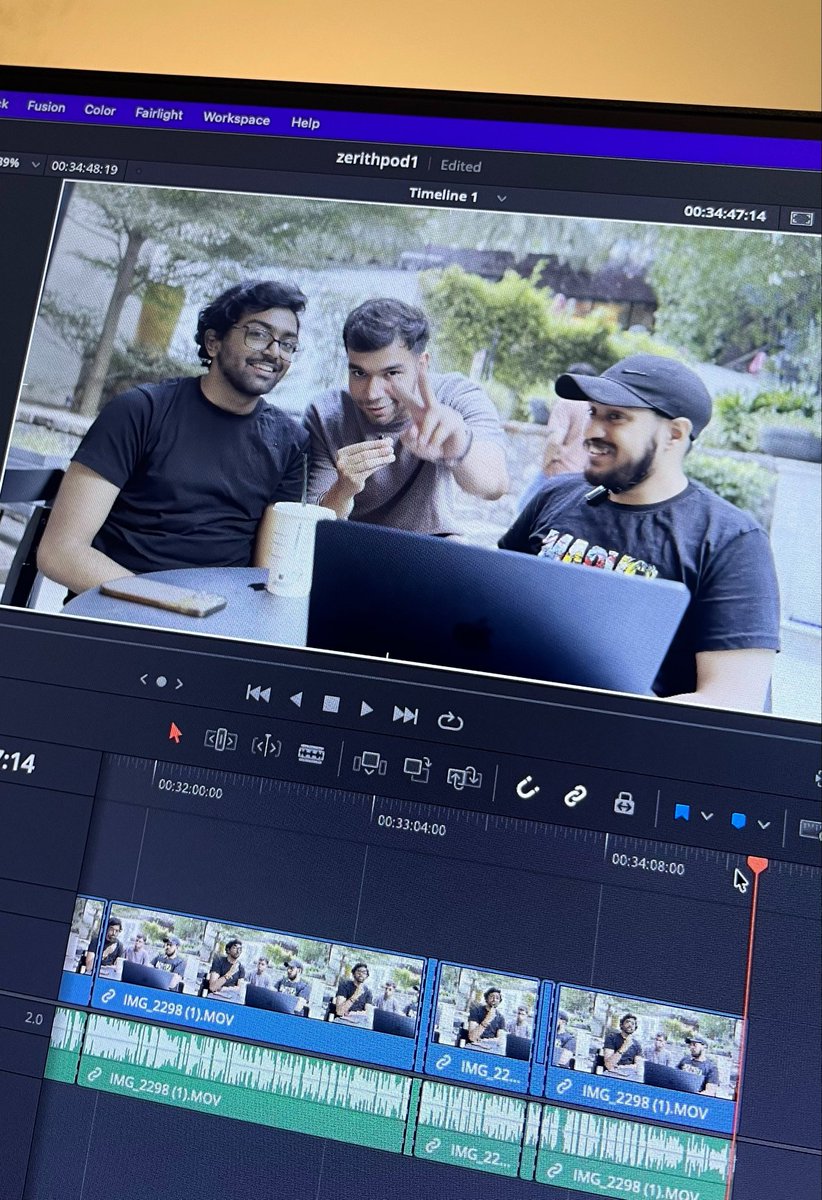Jump to the first frame
Viewport: 822px width, 1200px height.
pyautogui.click(x=258, y=693)
